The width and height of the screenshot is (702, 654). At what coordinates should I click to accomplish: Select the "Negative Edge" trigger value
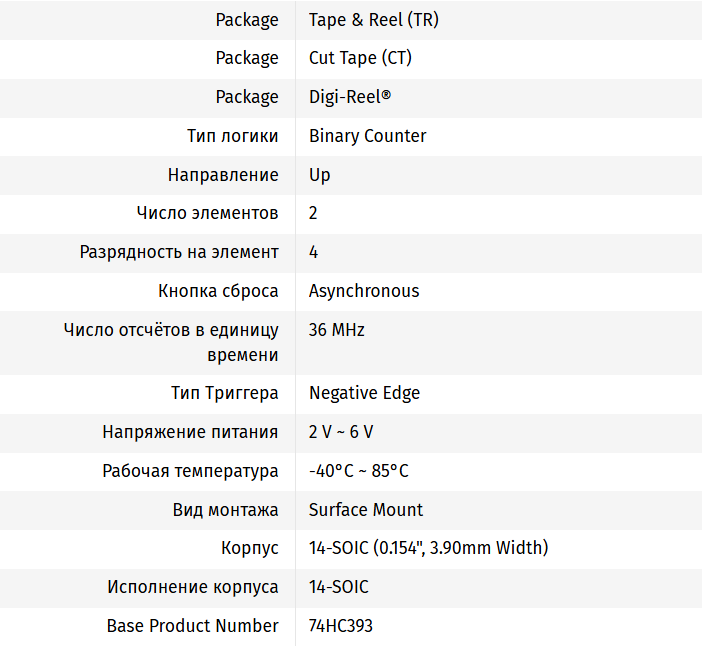(x=364, y=393)
